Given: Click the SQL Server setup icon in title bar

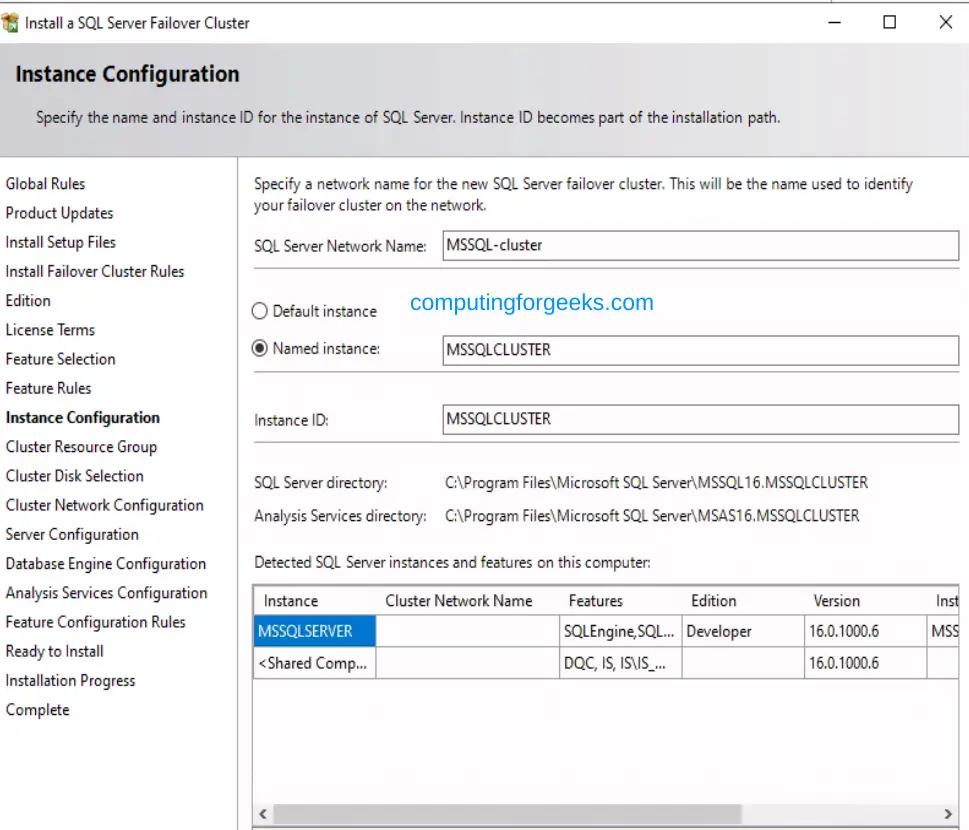Looking at the screenshot, I should pyautogui.click(x=10, y=23).
